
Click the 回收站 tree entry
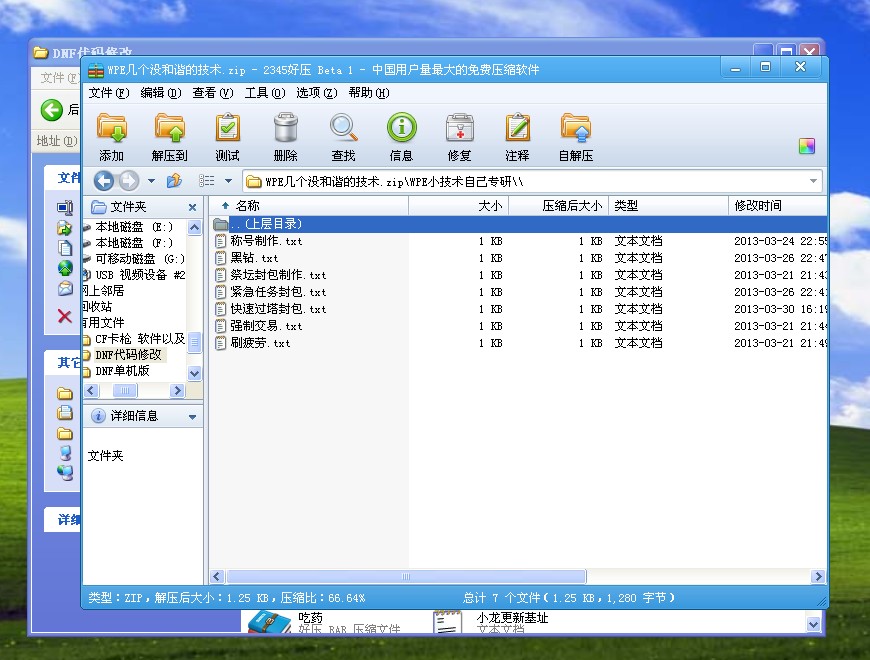[x=97, y=307]
